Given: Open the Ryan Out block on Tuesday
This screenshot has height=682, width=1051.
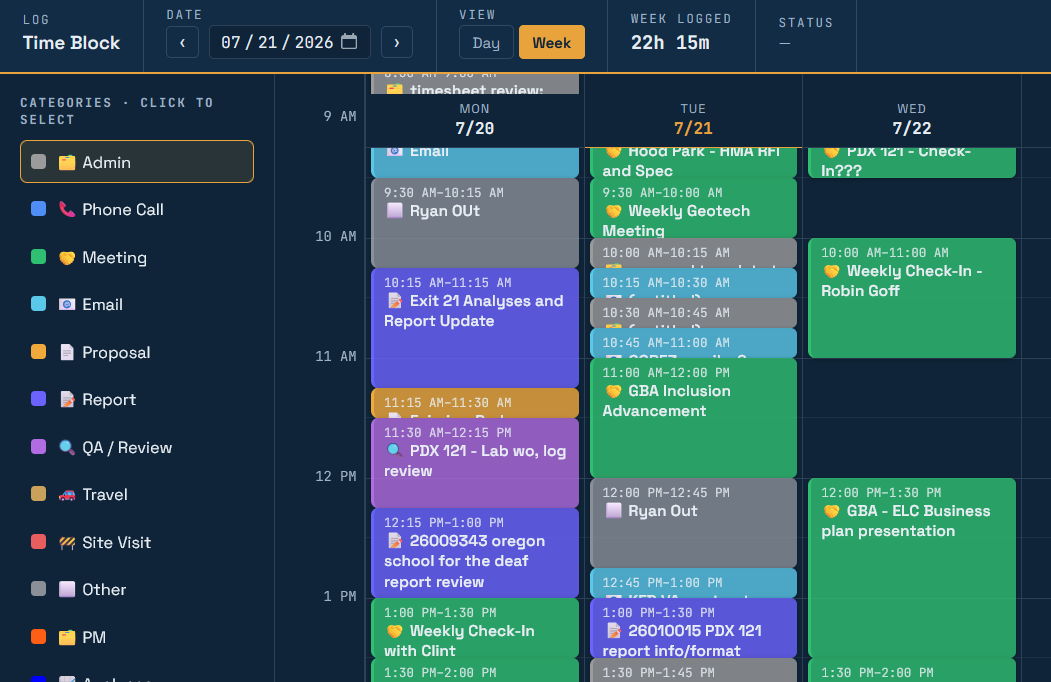Looking at the screenshot, I should pyautogui.click(x=694, y=523).
